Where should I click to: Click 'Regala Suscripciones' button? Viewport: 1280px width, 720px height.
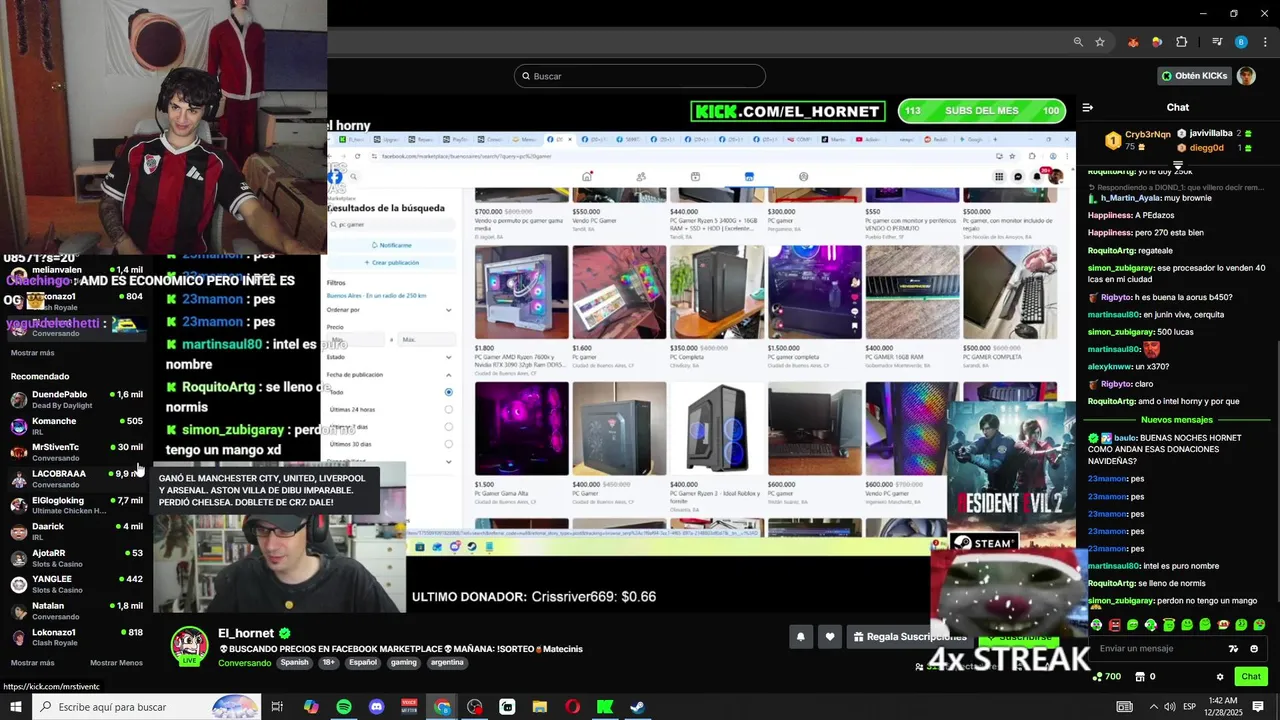tap(908, 637)
